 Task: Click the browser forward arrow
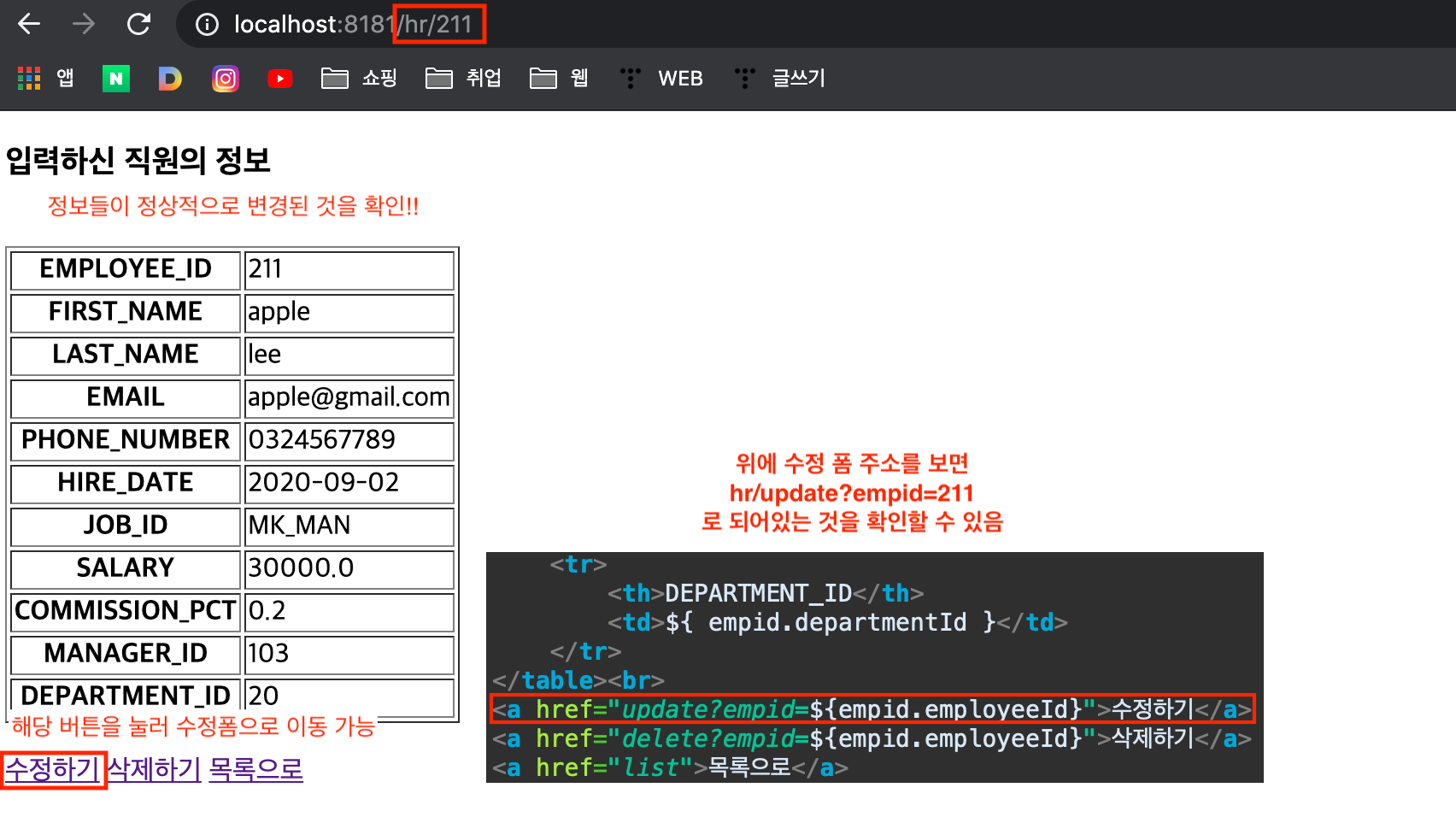click(84, 24)
